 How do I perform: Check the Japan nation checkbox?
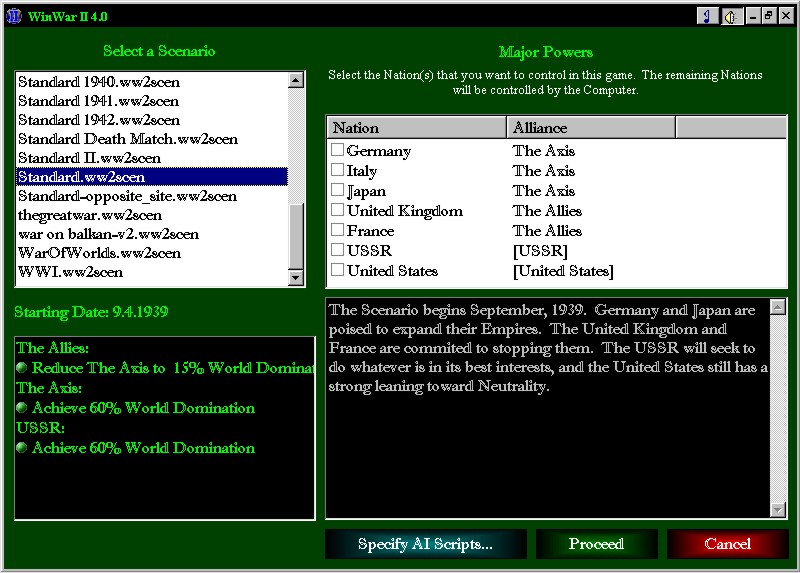[x=337, y=190]
